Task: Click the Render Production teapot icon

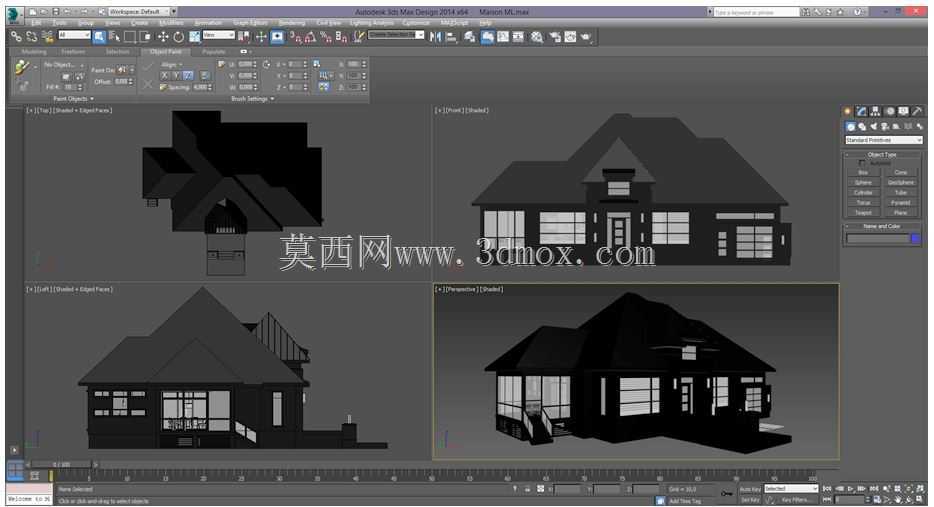Action: (586, 37)
